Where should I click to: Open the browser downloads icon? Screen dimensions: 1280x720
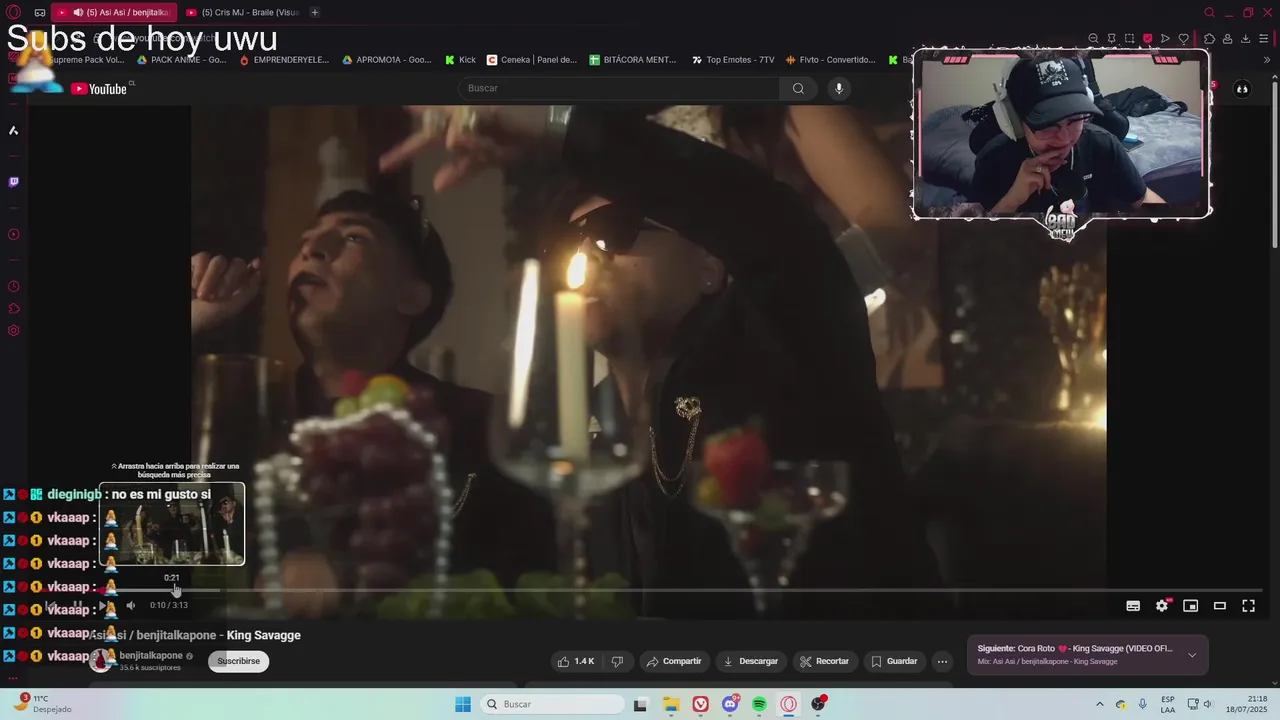coord(1245,38)
